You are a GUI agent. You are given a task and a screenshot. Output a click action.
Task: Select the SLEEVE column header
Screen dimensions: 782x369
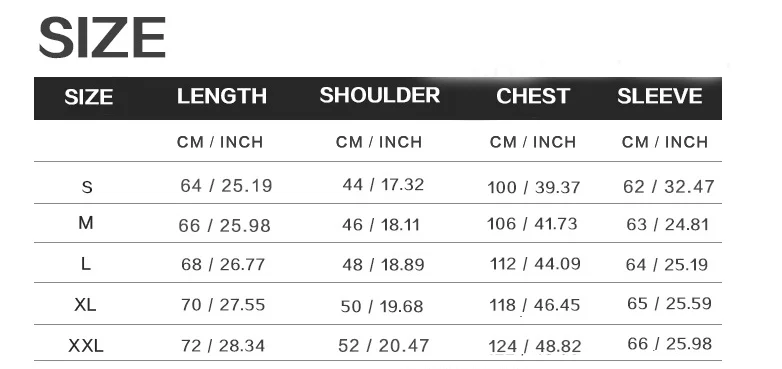pos(660,96)
